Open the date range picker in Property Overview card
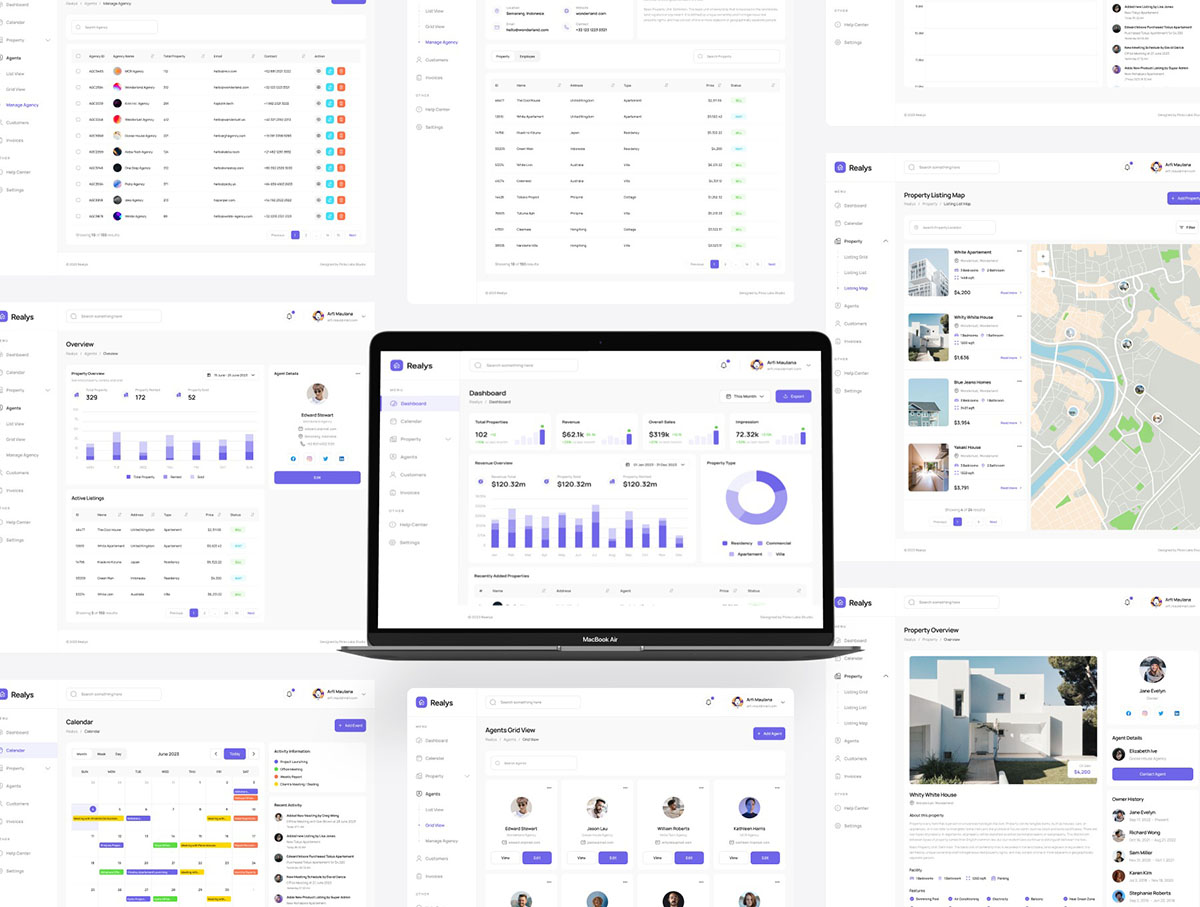This screenshot has width=1200, height=907. 232,374
